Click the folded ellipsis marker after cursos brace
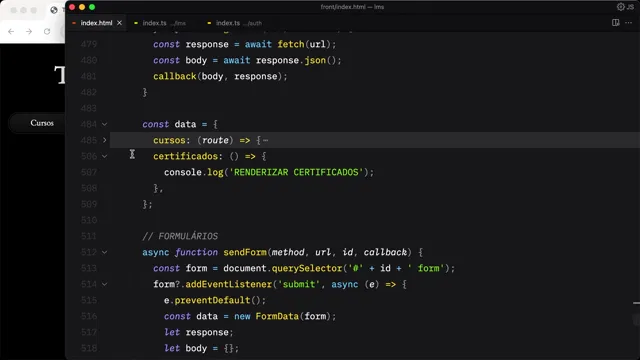Screen dimensions: 640x360 [x=266, y=140]
